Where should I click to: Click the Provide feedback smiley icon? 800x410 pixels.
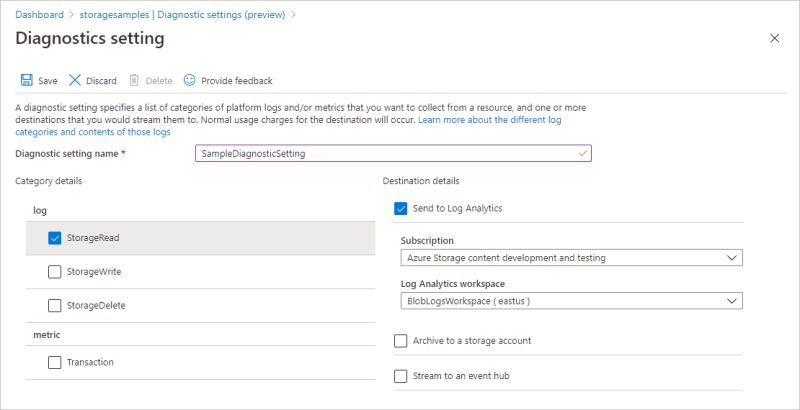tap(189, 80)
